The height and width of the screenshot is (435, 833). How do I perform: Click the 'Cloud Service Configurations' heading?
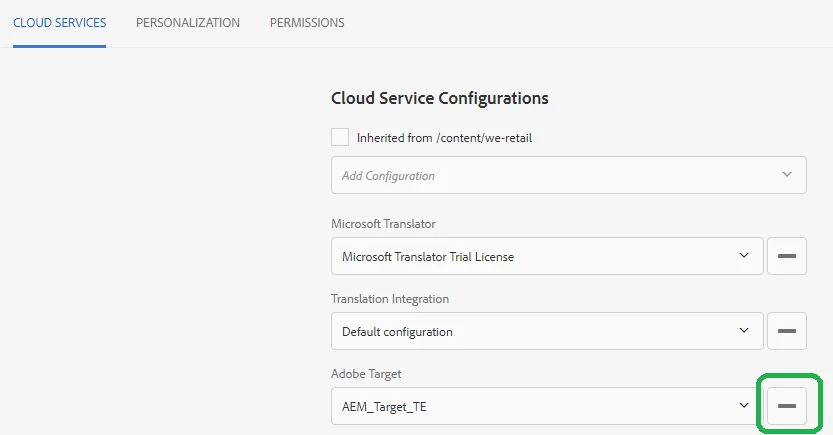[x=439, y=98]
